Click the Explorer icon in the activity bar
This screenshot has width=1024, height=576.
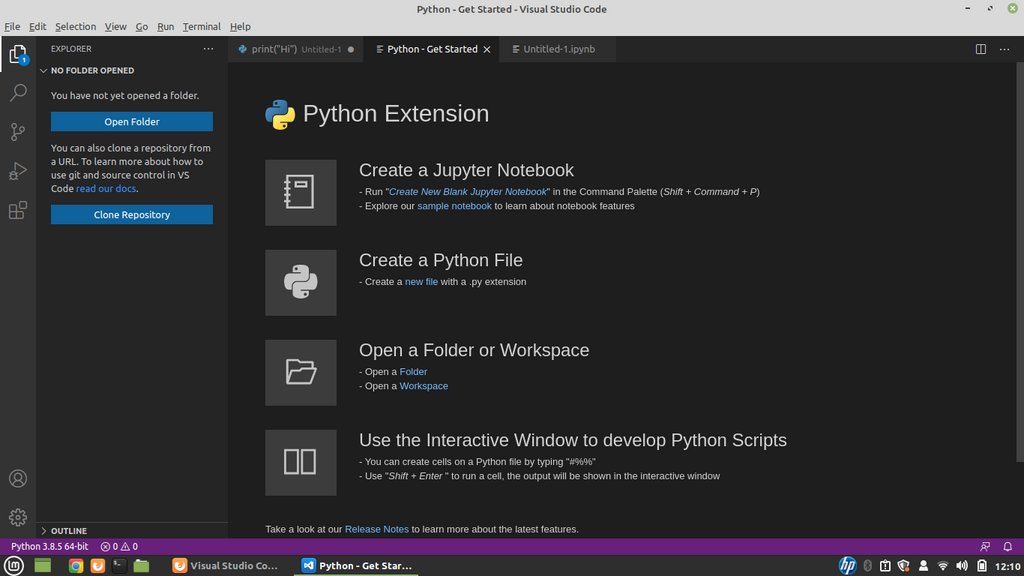click(18, 53)
